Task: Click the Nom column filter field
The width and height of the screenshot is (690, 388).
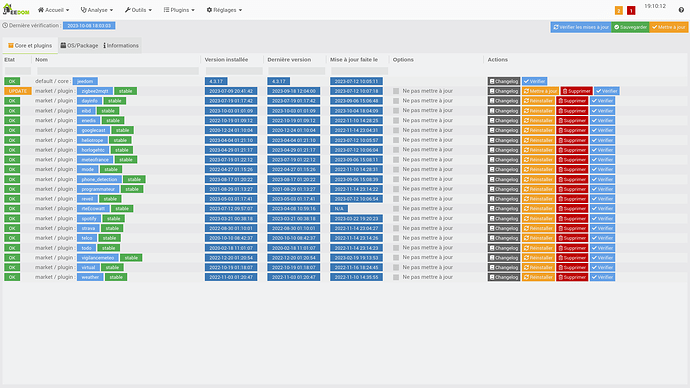Action: pyautogui.click(x=117, y=71)
